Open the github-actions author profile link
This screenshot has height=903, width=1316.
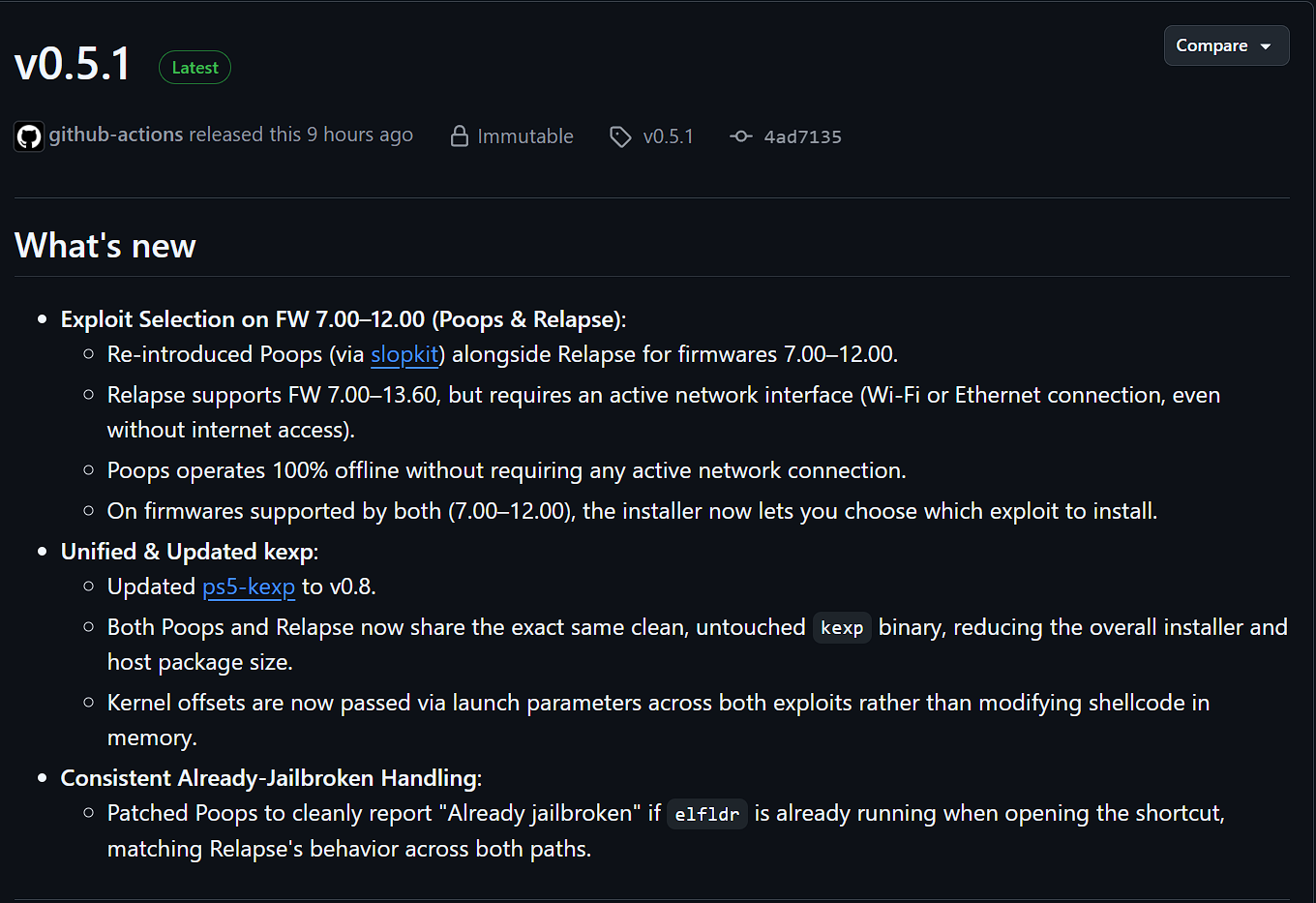point(116,135)
